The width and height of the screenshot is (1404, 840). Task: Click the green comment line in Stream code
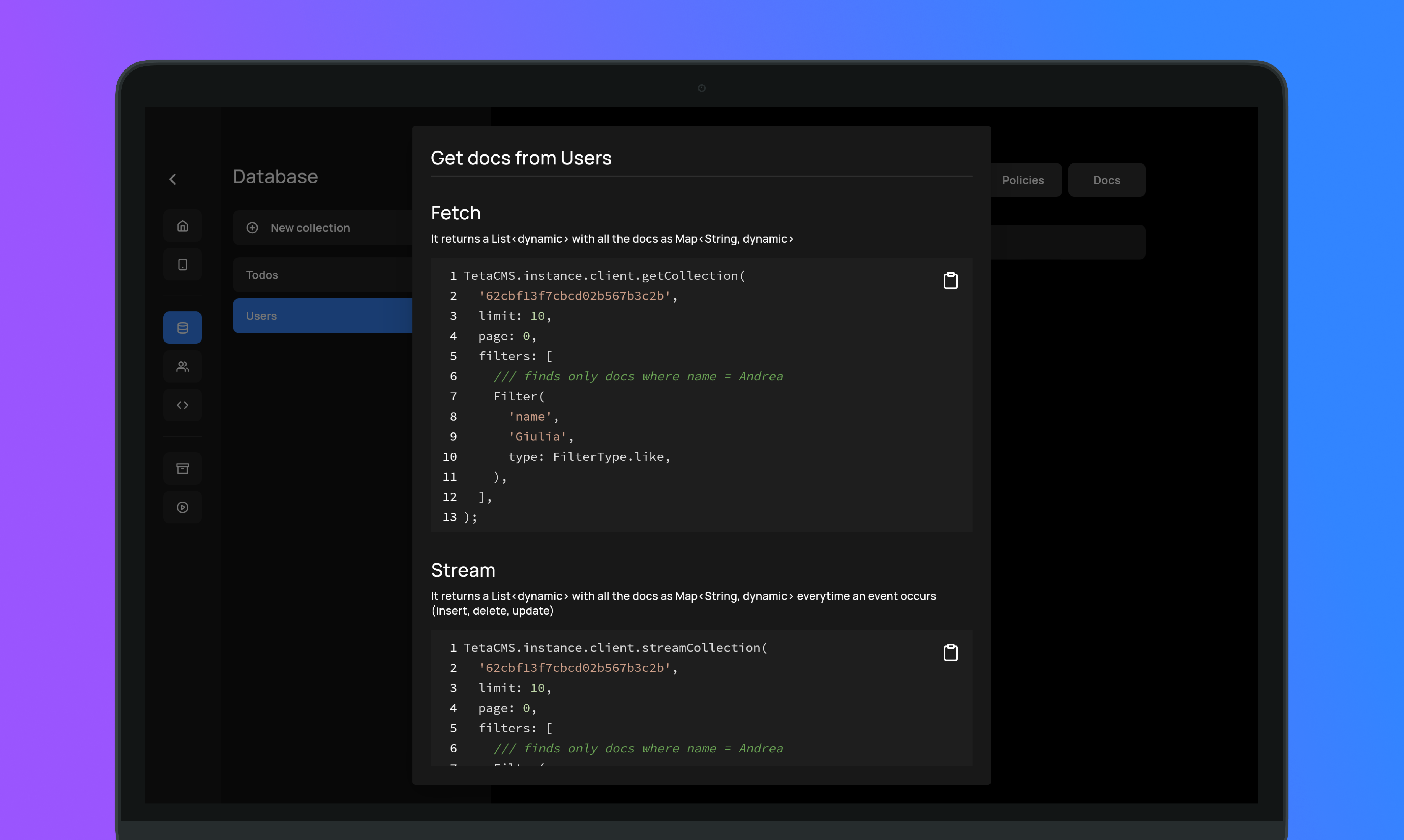(x=638, y=748)
